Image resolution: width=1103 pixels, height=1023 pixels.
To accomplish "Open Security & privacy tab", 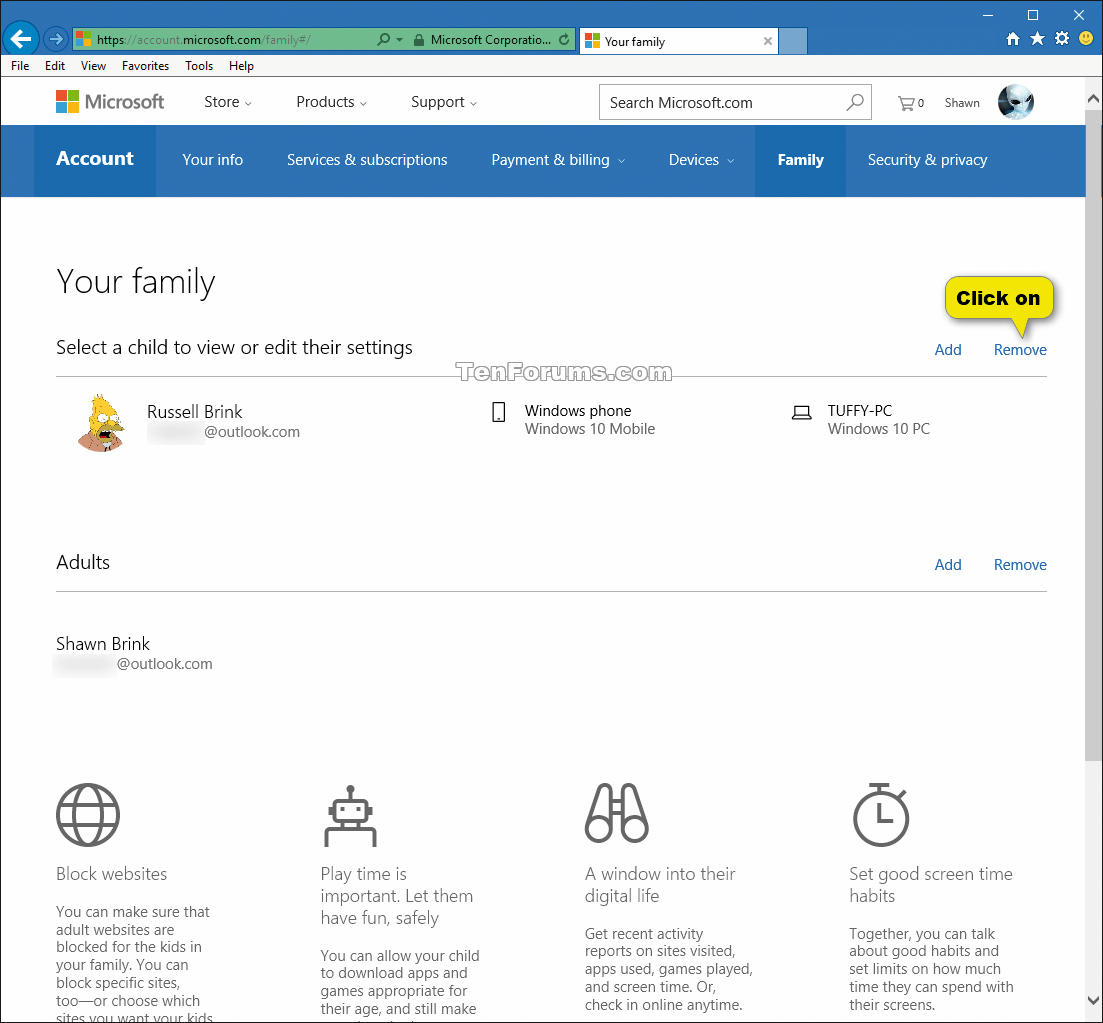I will click(x=927, y=160).
